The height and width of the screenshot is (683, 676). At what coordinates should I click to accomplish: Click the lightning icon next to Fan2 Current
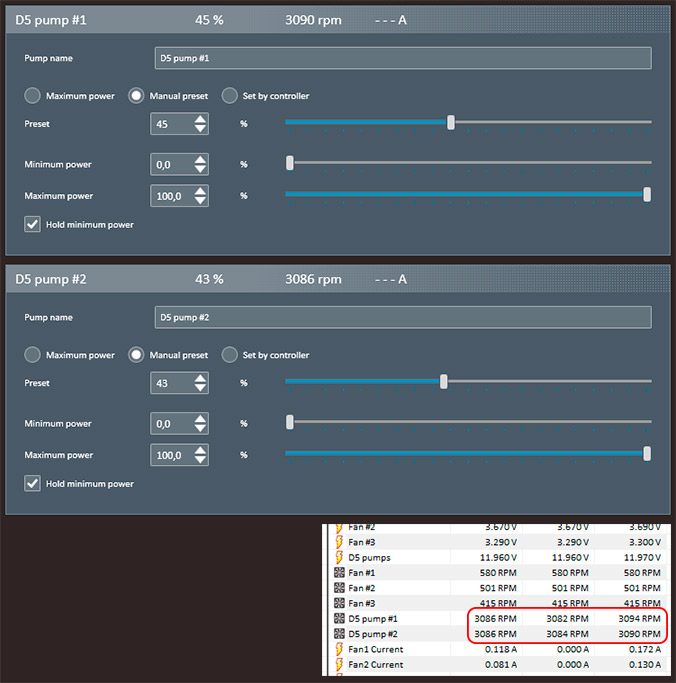coord(339,664)
